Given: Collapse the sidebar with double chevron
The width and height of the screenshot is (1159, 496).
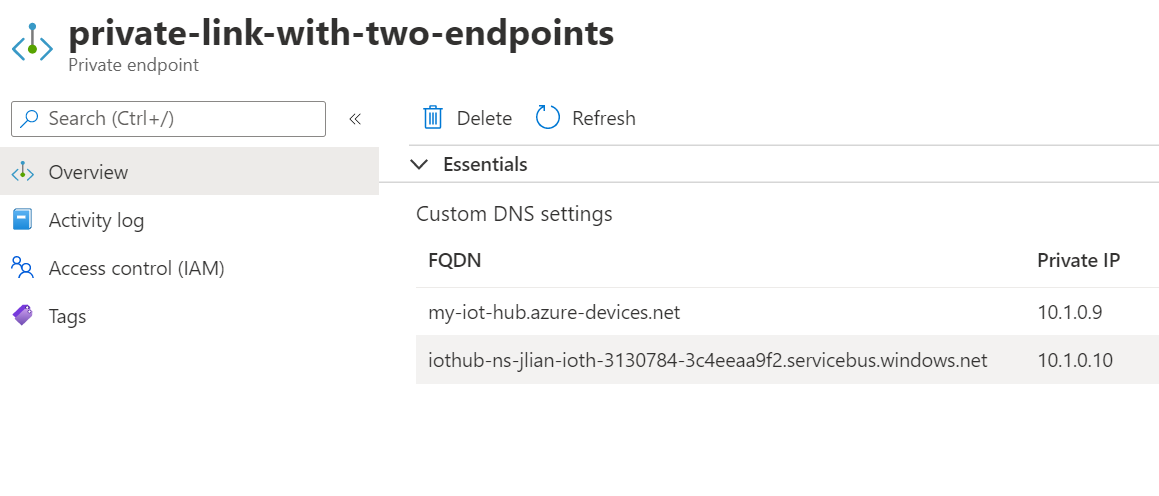Looking at the screenshot, I should [354, 118].
